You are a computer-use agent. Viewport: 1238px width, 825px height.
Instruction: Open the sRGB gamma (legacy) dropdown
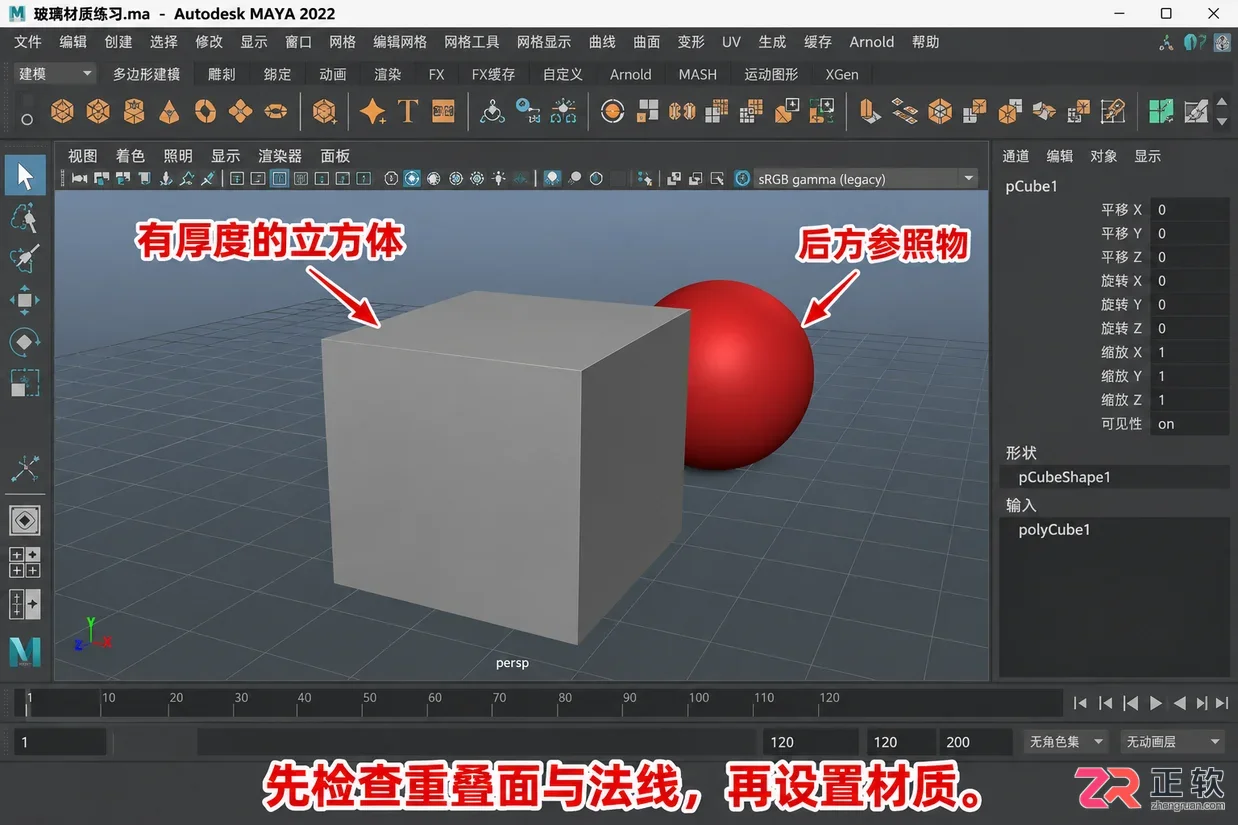click(866, 179)
